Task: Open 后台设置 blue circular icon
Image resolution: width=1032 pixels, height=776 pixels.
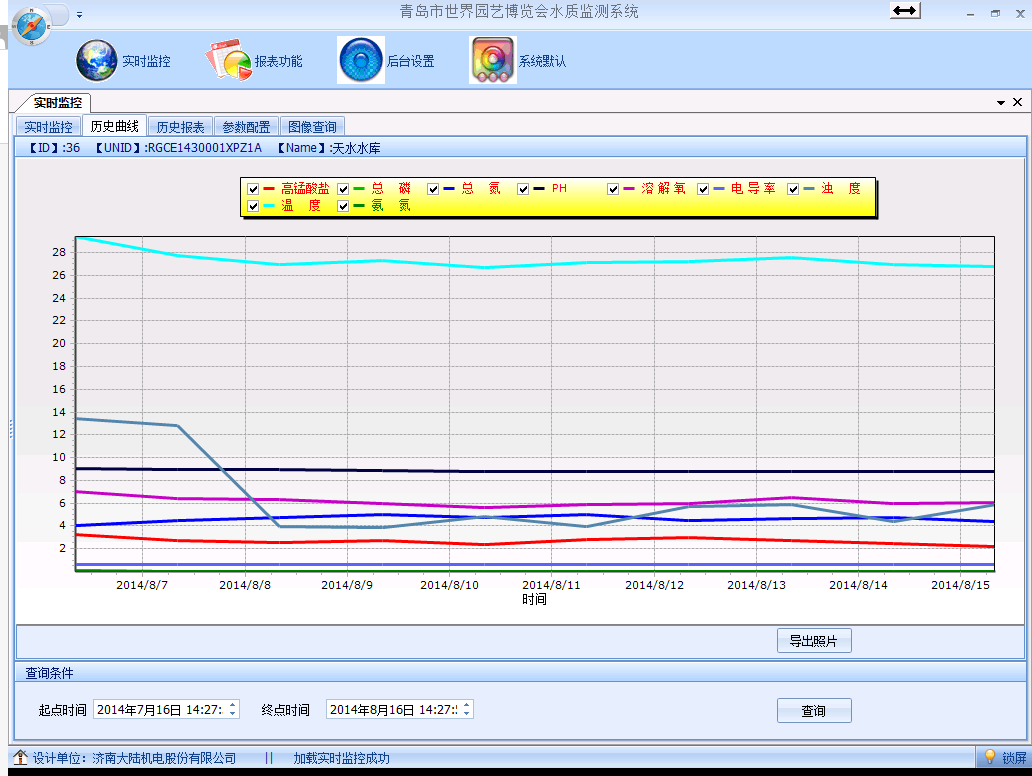Action: point(361,60)
